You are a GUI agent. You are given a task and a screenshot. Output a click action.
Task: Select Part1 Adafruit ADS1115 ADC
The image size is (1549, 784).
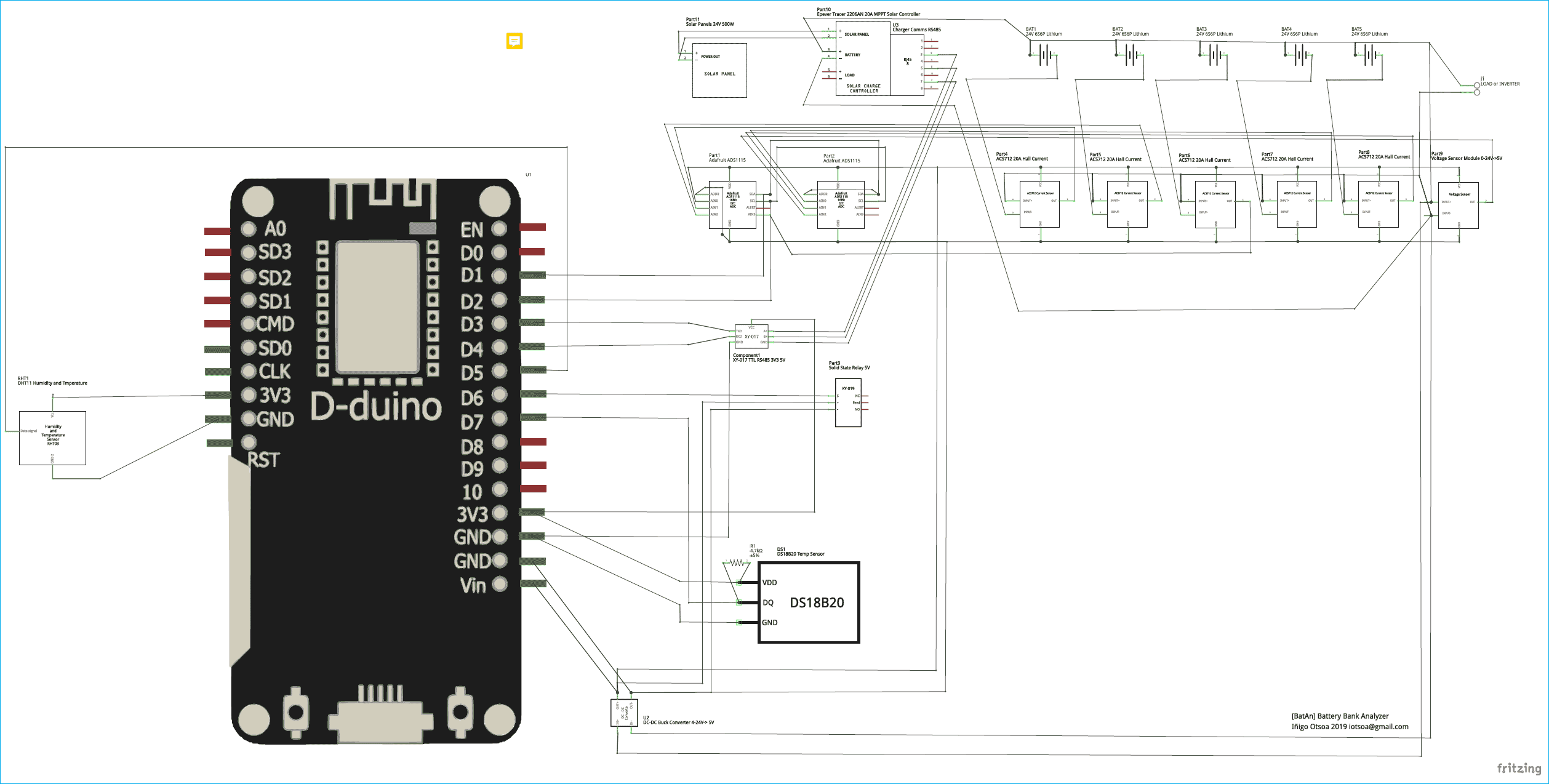pos(732,206)
